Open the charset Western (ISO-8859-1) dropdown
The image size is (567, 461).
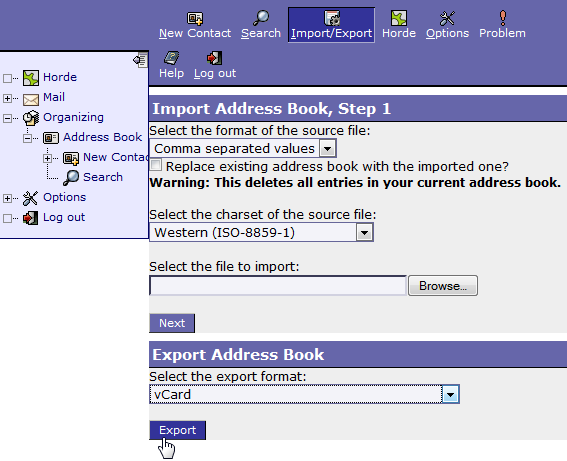(261, 232)
